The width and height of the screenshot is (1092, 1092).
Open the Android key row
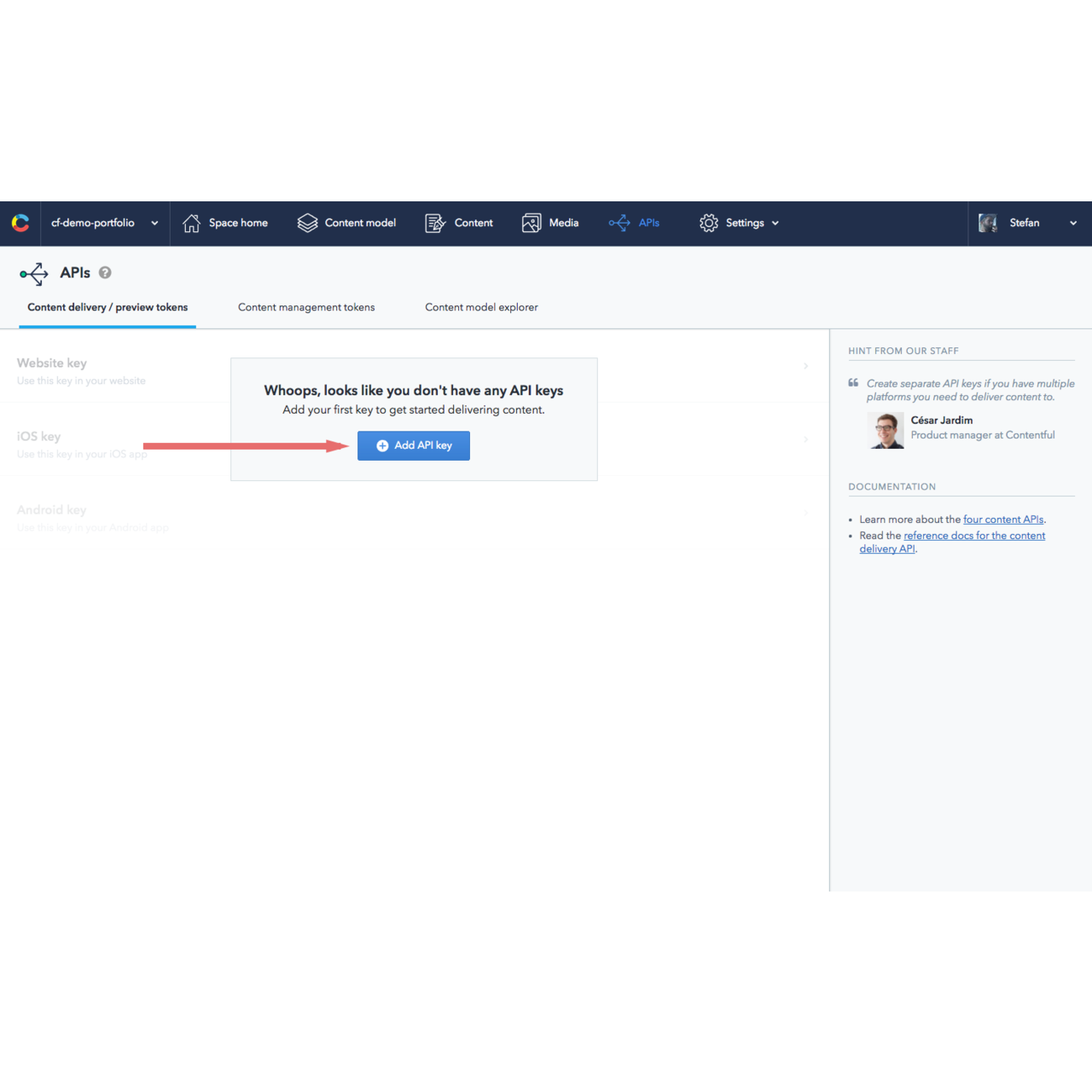(x=414, y=518)
